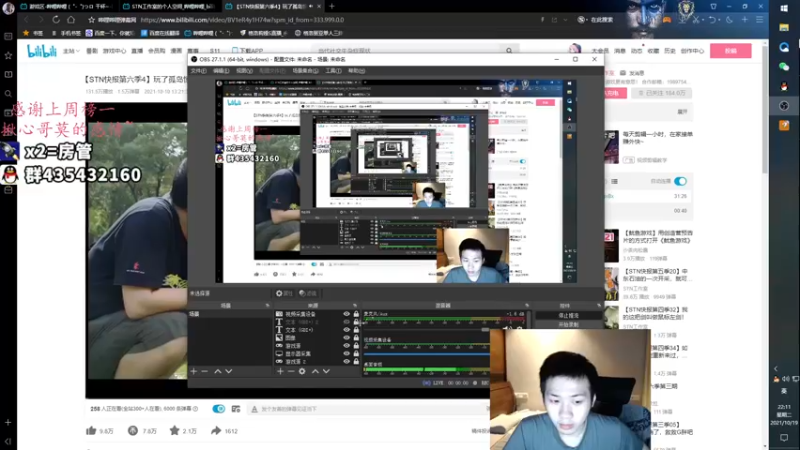Image resolution: width=800 pixels, height=450 pixels.
Task: Open File Explorer from the taskbar
Action: pos(784,28)
